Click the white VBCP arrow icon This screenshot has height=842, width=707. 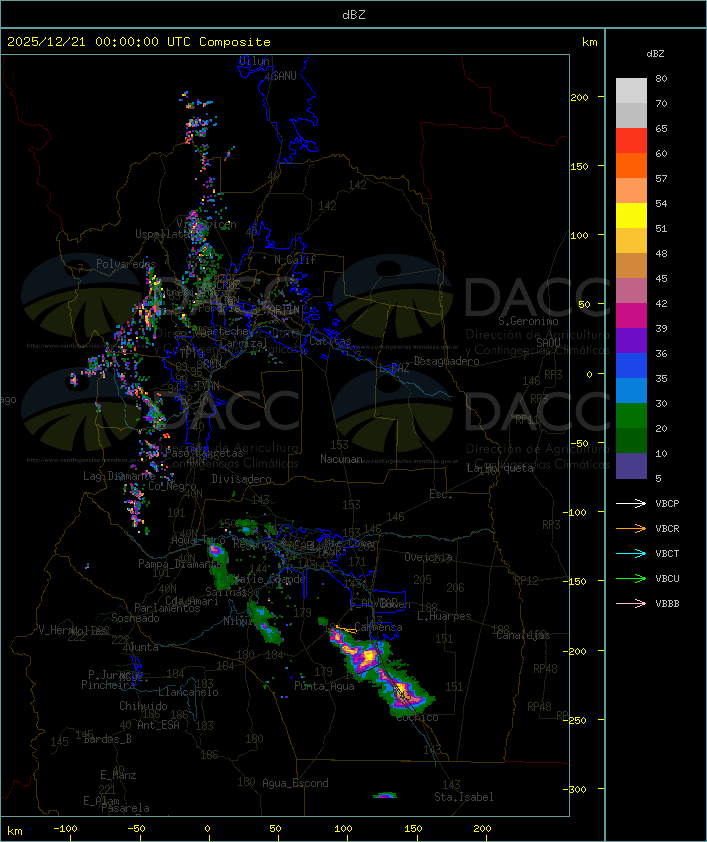tap(631, 503)
